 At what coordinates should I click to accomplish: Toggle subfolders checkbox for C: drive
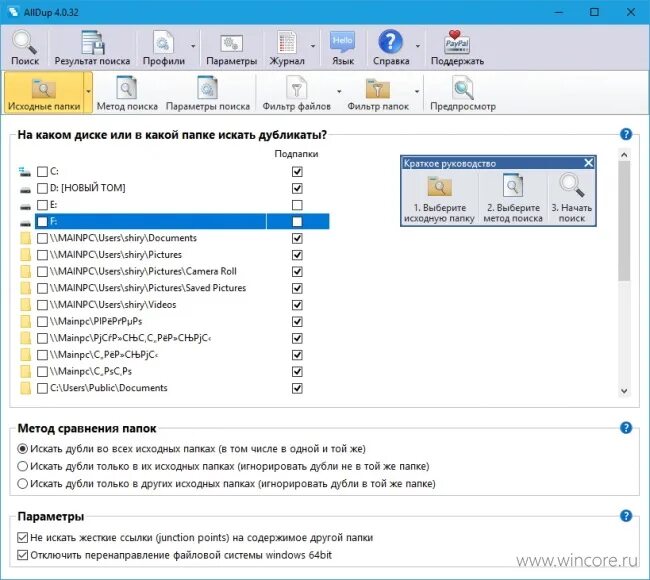(297, 171)
